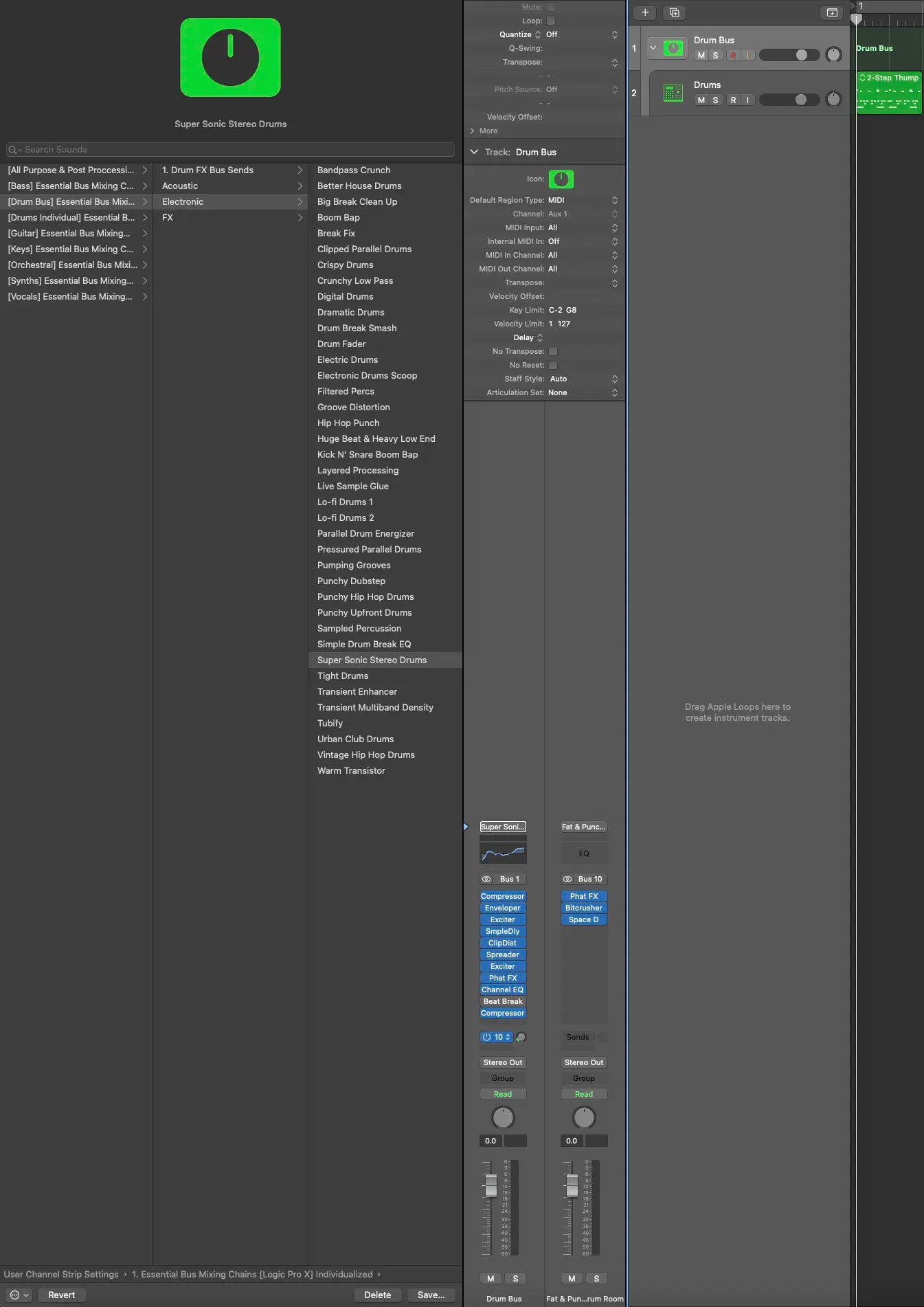Click the Save... button
The width and height of the screenshot is (924, 1307).
pos(431,1295)
